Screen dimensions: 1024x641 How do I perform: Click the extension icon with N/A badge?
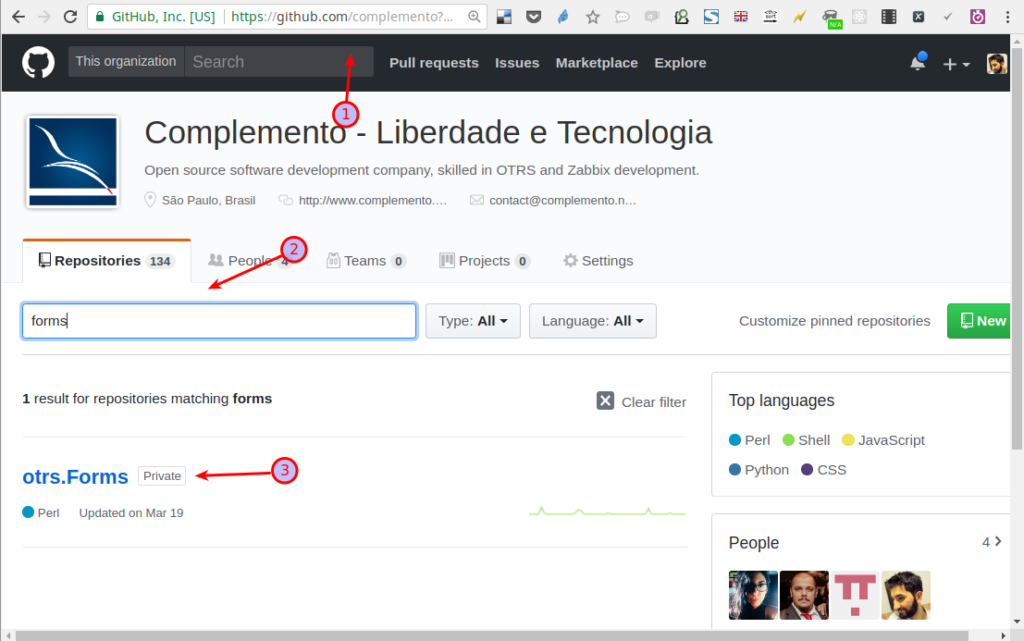(831, 18)
